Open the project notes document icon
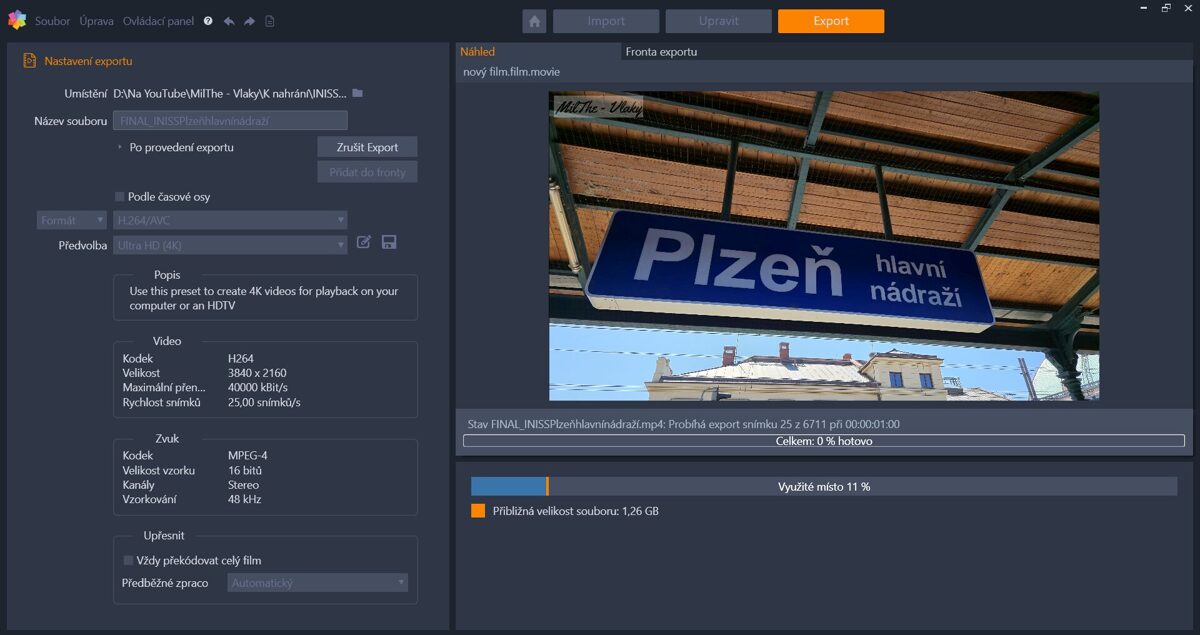This screenshot has width=1200, height=635. point(271,20)
